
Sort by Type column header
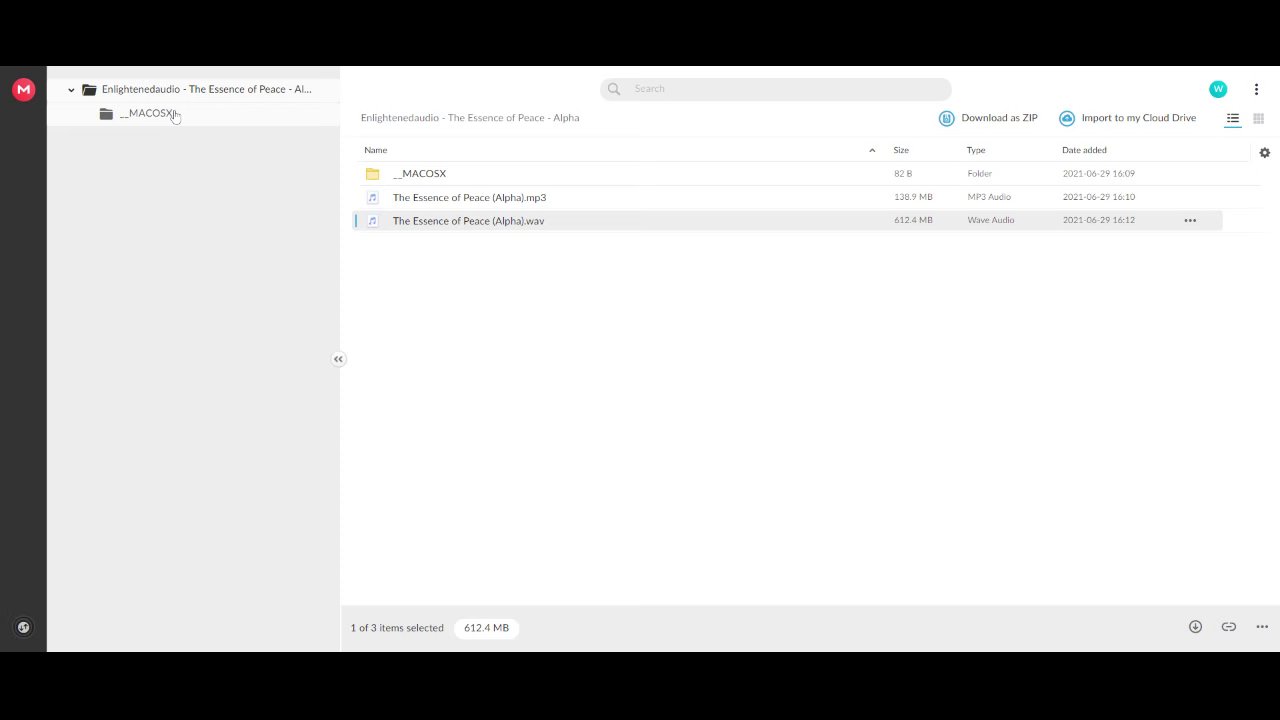pos(976,150)
